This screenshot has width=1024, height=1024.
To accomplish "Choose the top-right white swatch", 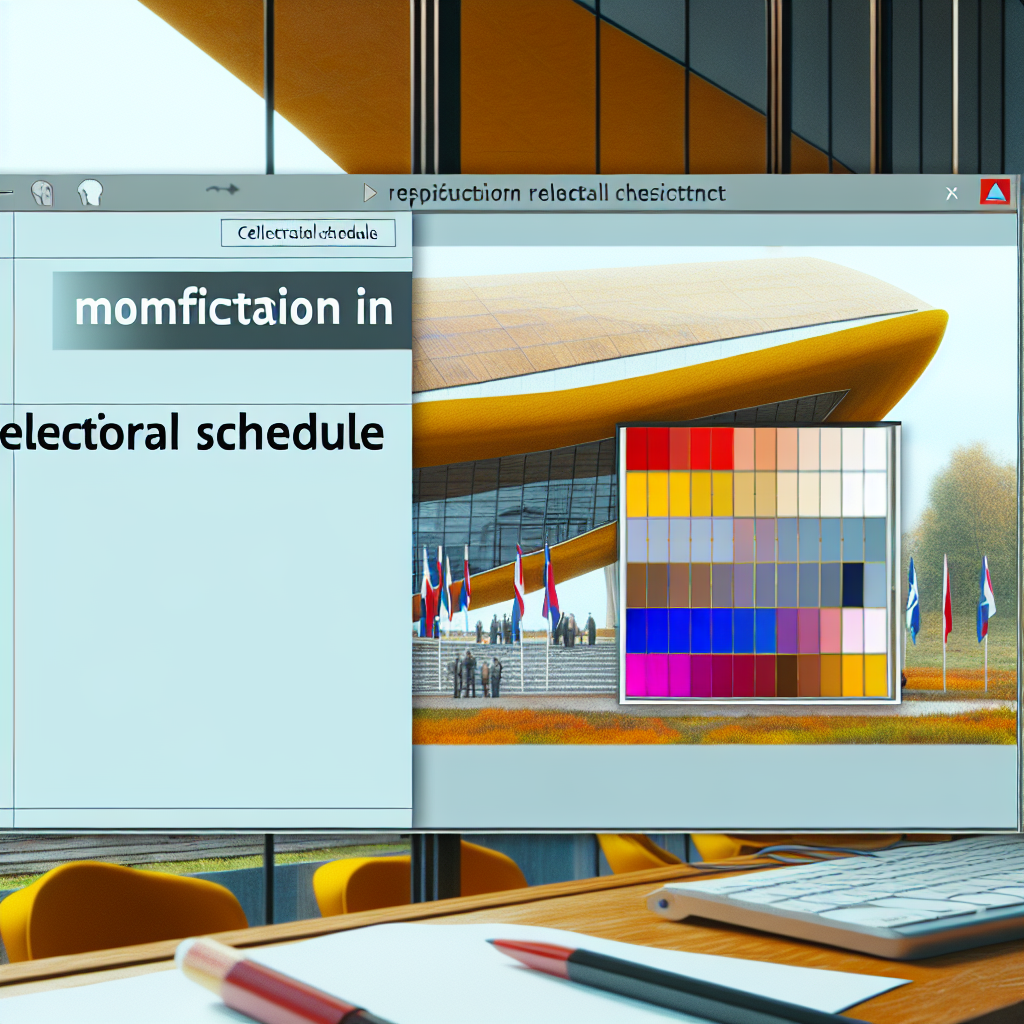I will (x=875, y=449).
